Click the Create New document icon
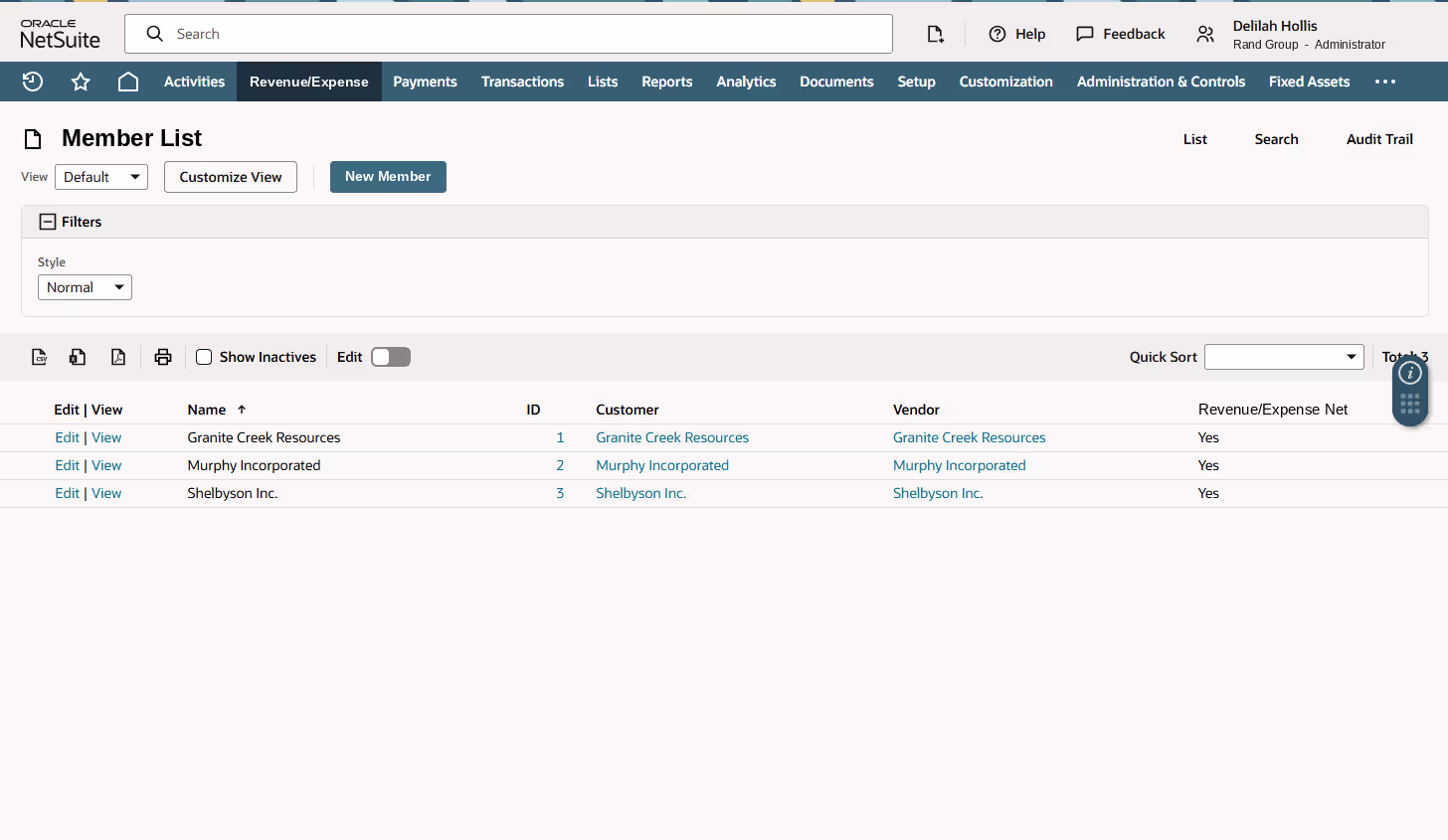The image size is (1448, 840). (935, 34)
